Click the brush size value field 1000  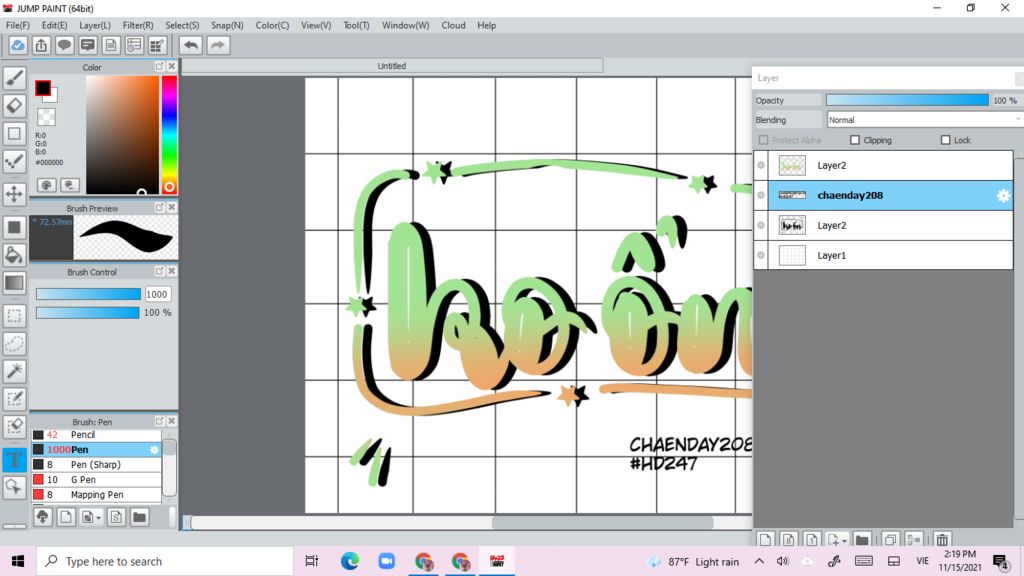[157, 295]
